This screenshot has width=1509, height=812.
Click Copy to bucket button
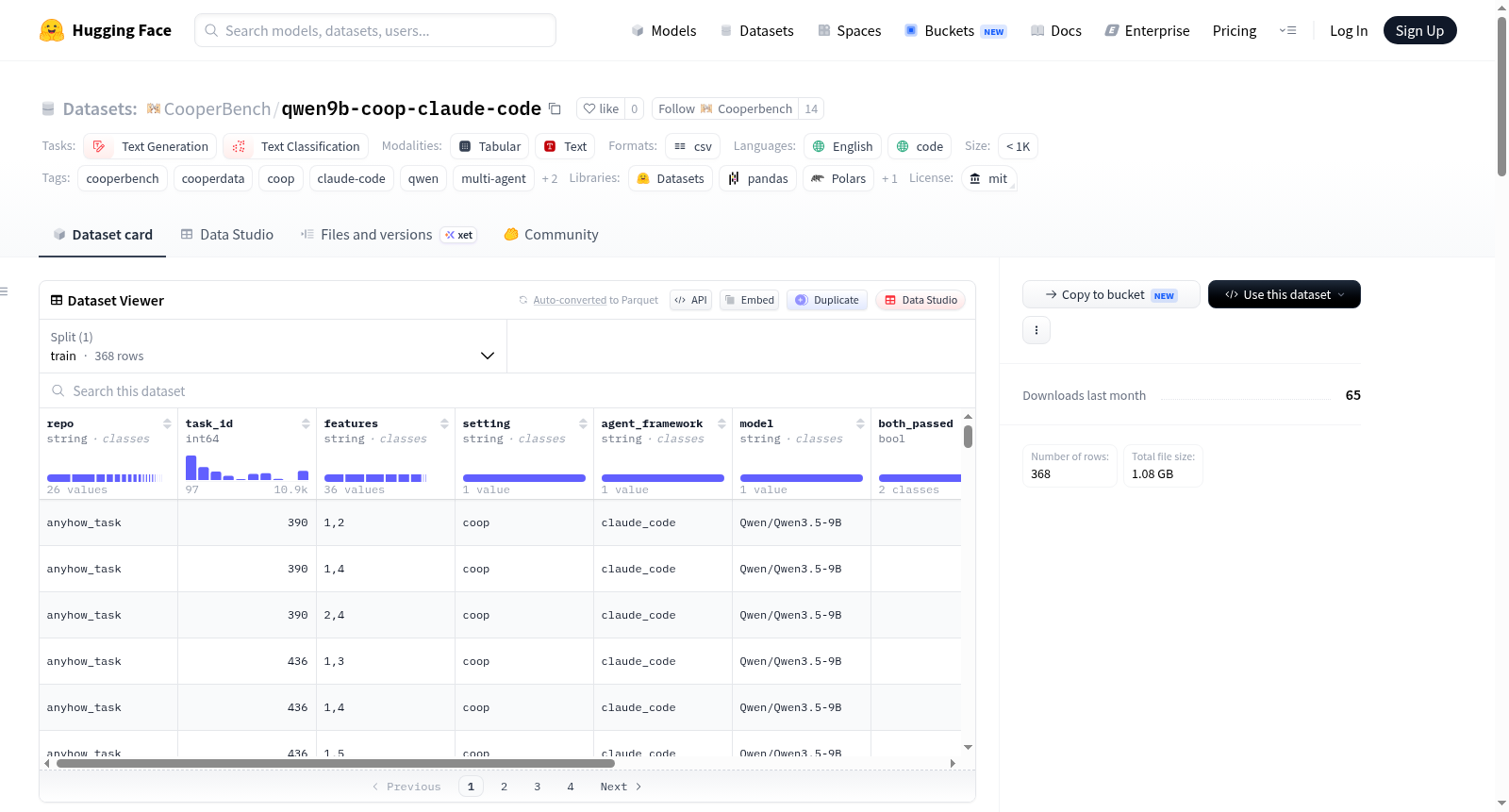click(1111, 294)
